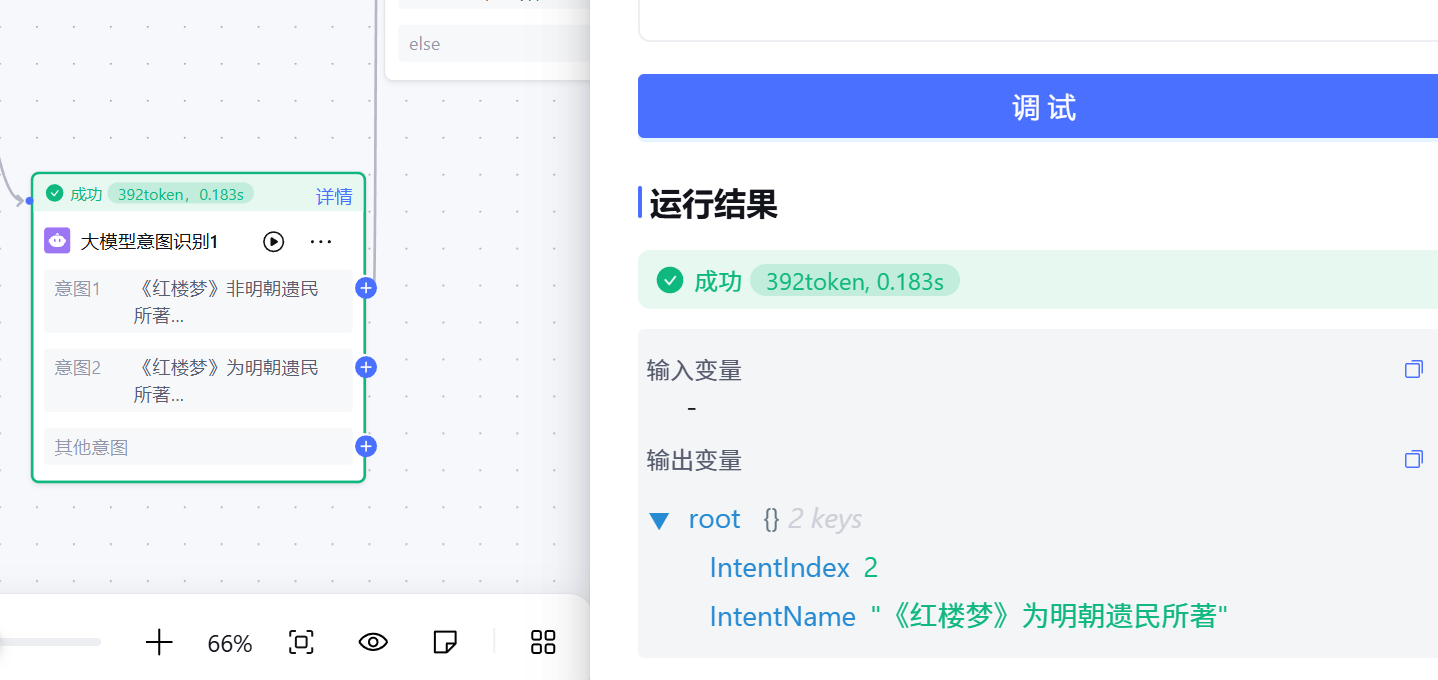Click the purple robot icon of the node
Screen dimensions: 1438x680
click(x=57, y=241)
